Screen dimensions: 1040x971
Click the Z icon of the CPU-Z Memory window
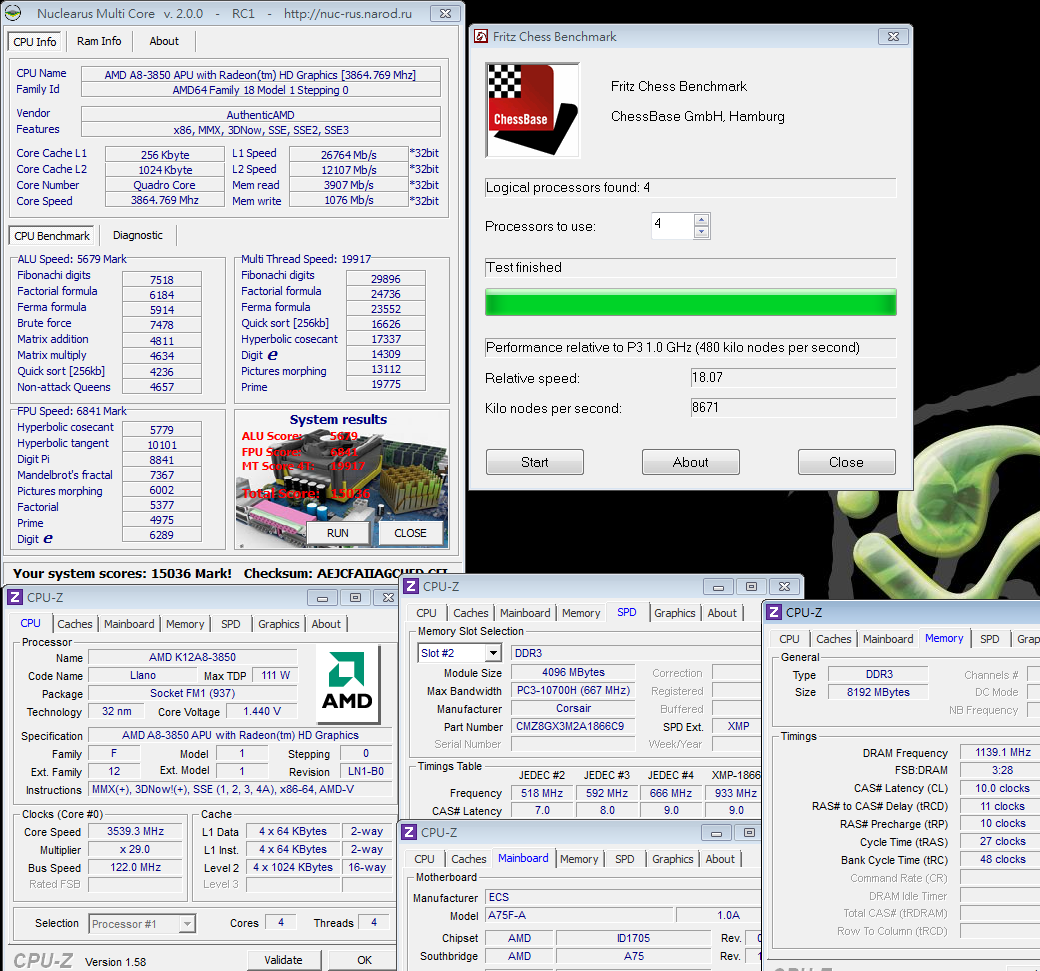coord(773,612)
